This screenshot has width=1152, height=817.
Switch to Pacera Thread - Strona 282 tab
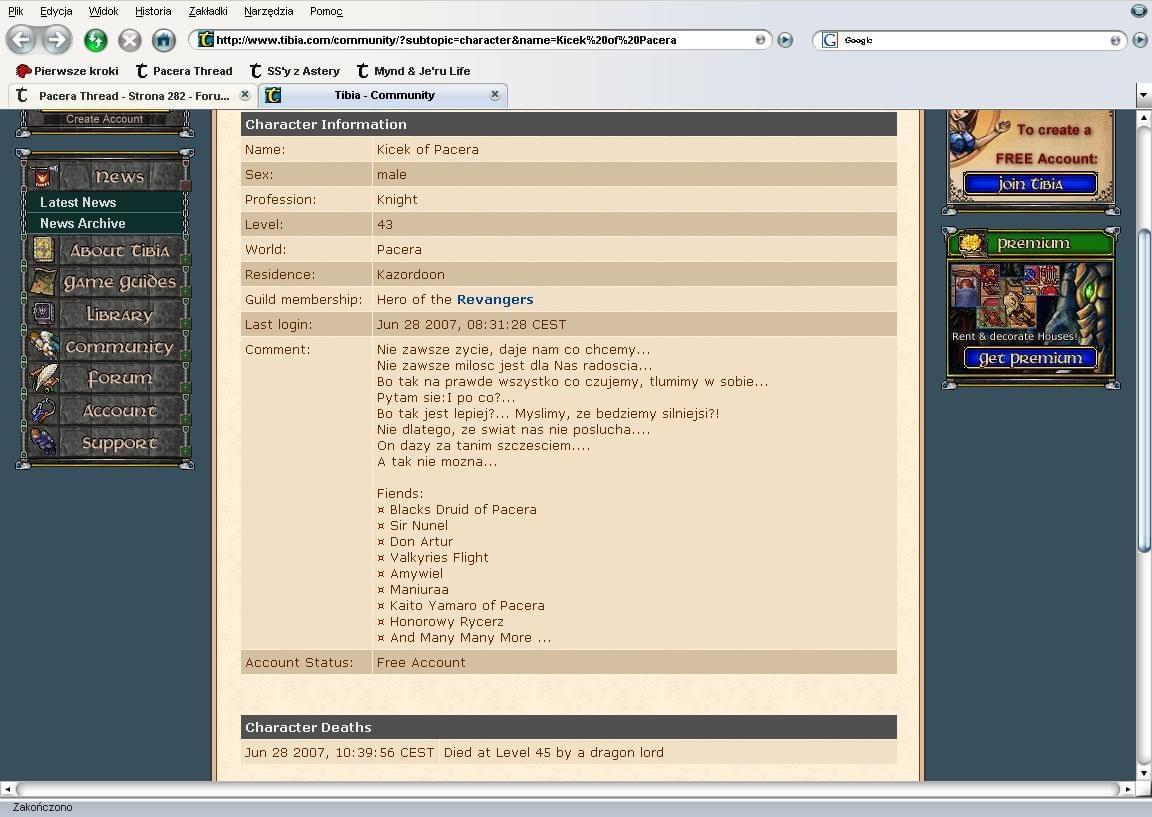click(x=132, y=96)
